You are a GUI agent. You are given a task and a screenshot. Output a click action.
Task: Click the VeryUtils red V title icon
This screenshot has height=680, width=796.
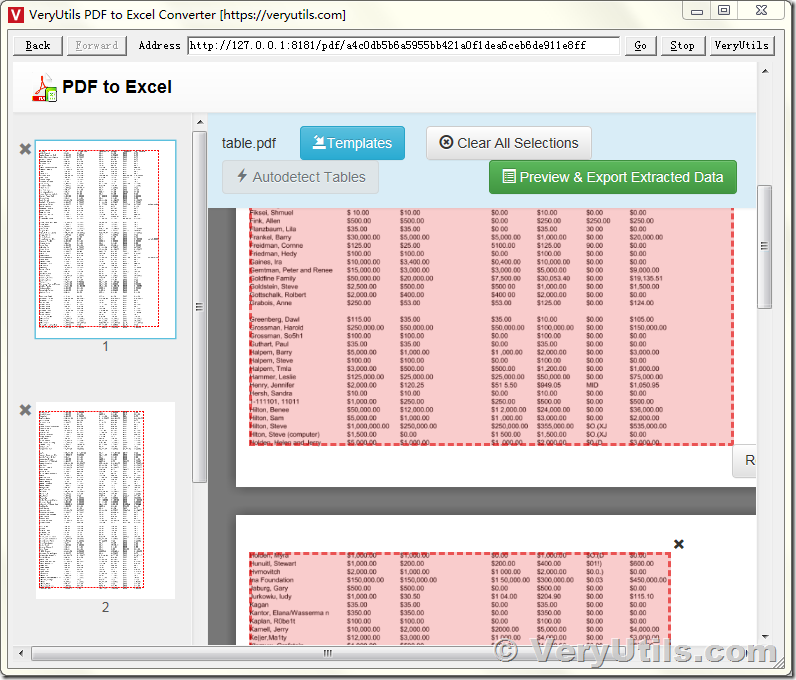[16, 15]
